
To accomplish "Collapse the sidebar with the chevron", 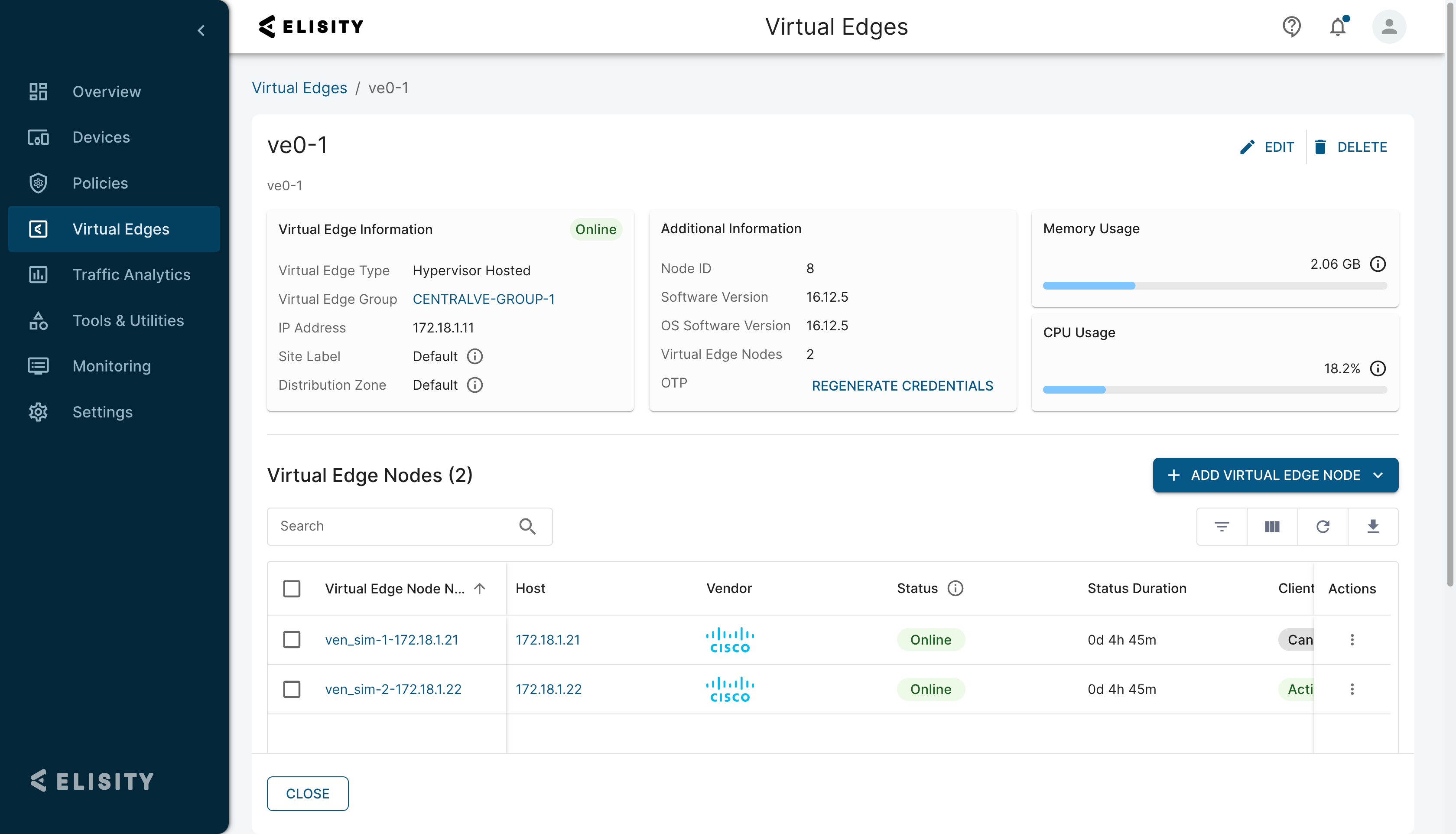I will (x=201, y=30).
